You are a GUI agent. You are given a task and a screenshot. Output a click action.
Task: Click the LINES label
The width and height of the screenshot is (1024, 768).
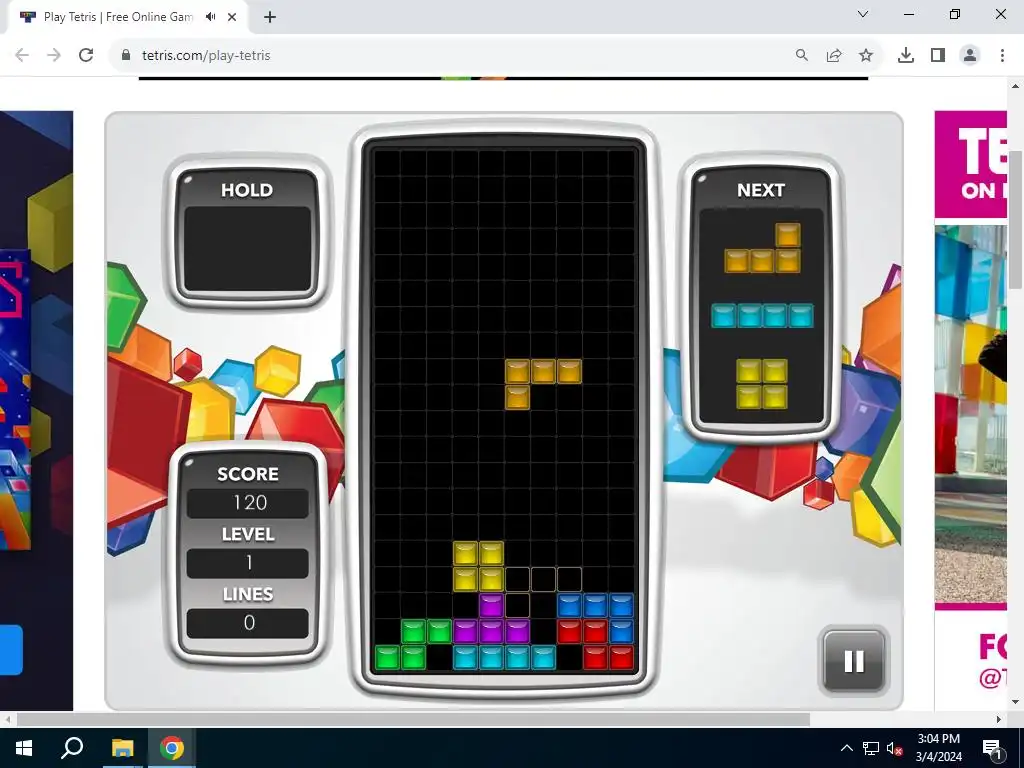[248, 594]
